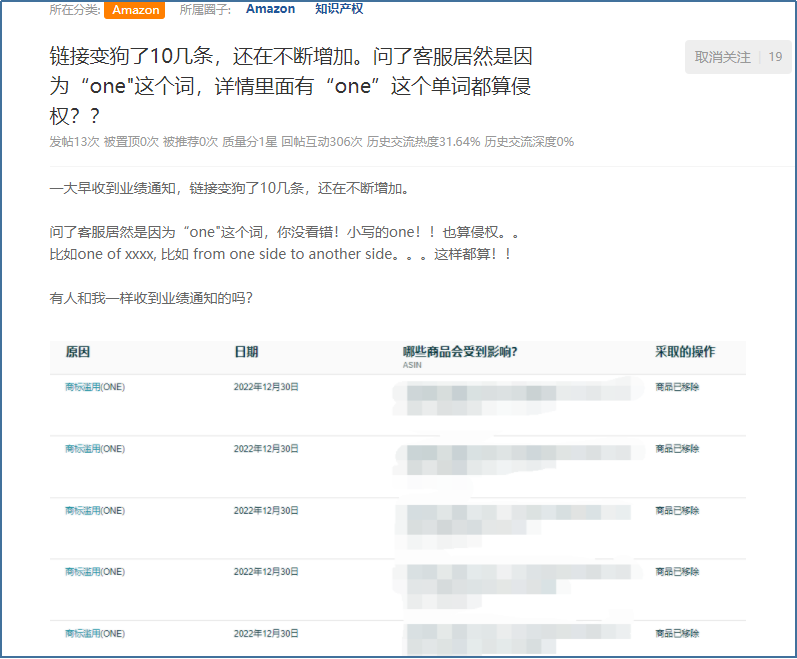
Task: Open the 知识产权 circle link
Action: (x=339, y=9)
